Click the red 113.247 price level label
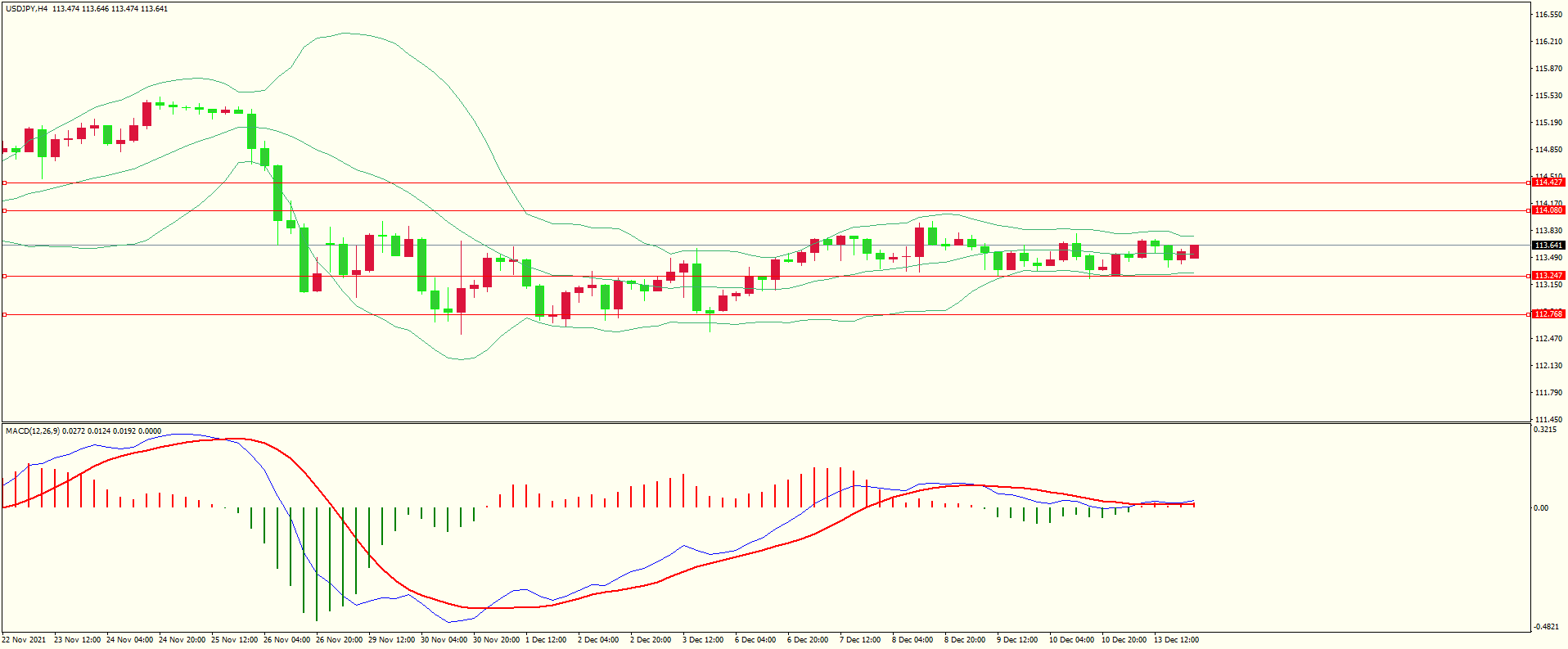The height and width of the screenshot is (649, 1568). tap(1548, 276)
